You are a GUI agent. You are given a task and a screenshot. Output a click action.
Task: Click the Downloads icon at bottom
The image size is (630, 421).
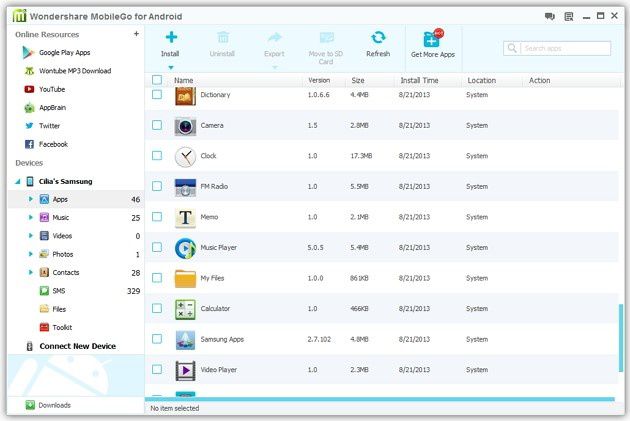tap(30, 405)
